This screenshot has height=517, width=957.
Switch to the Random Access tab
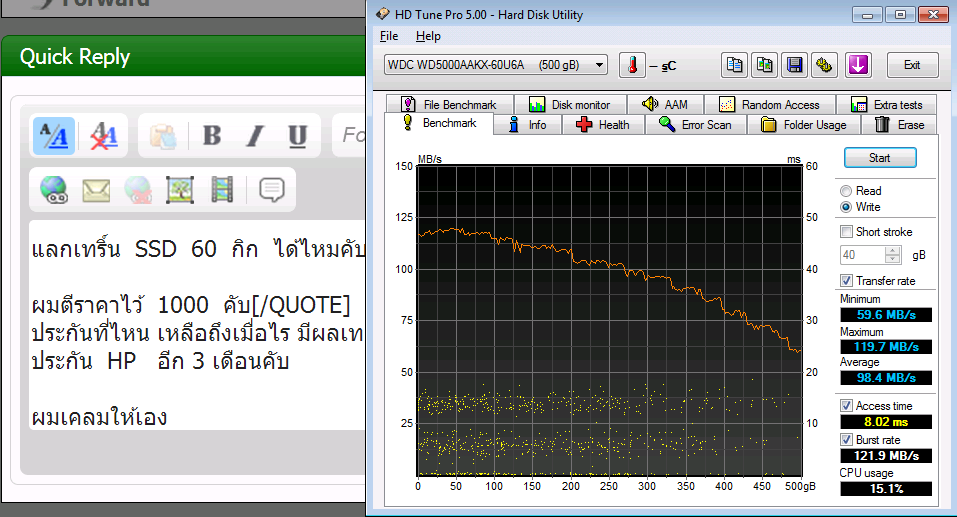pyautogui.click(x=770, y=104)
